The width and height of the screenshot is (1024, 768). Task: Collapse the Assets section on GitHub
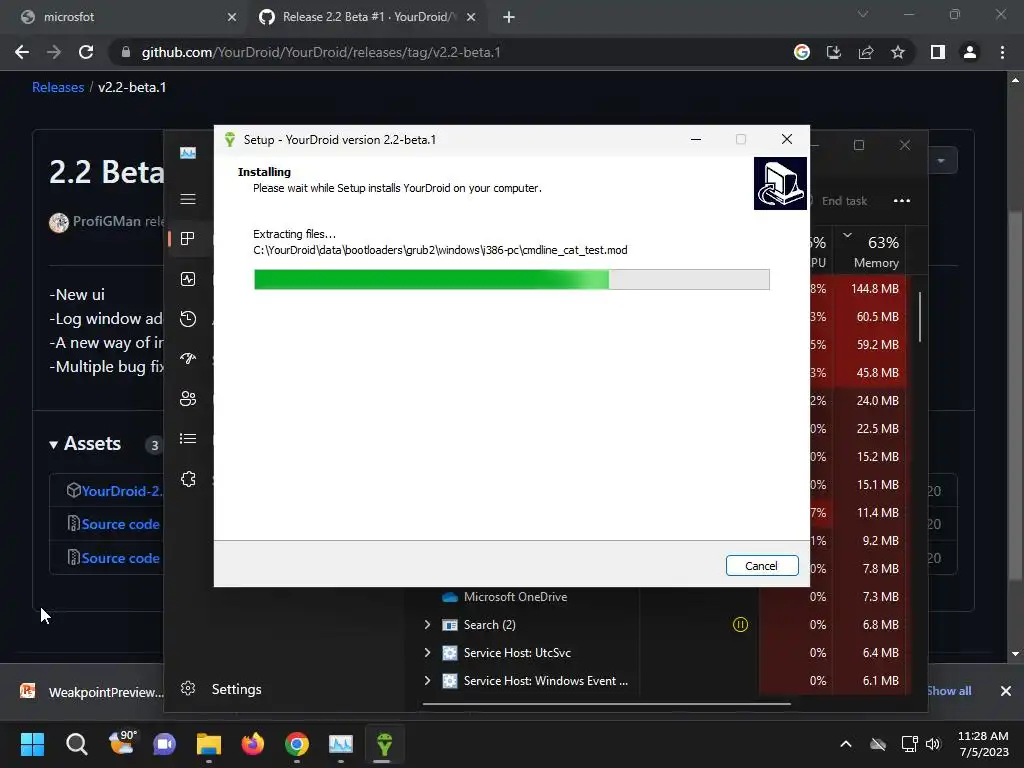[x=85, y=444]
